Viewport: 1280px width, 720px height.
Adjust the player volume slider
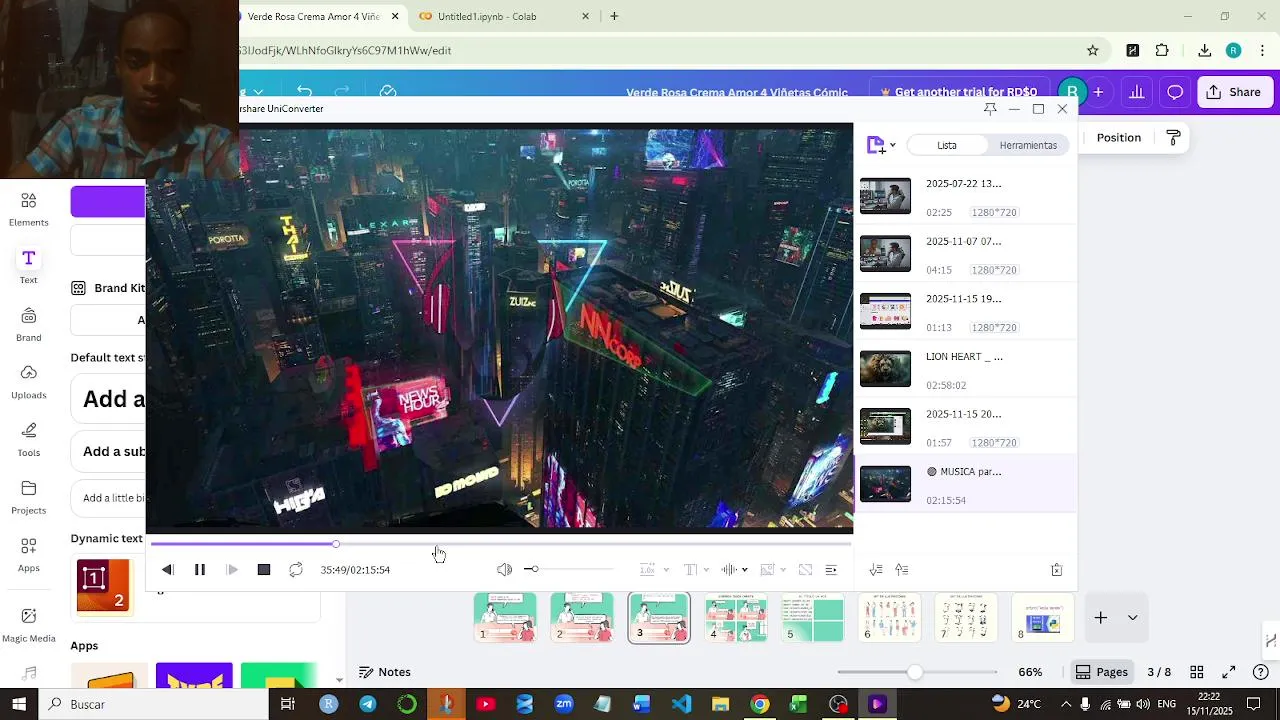569,570
